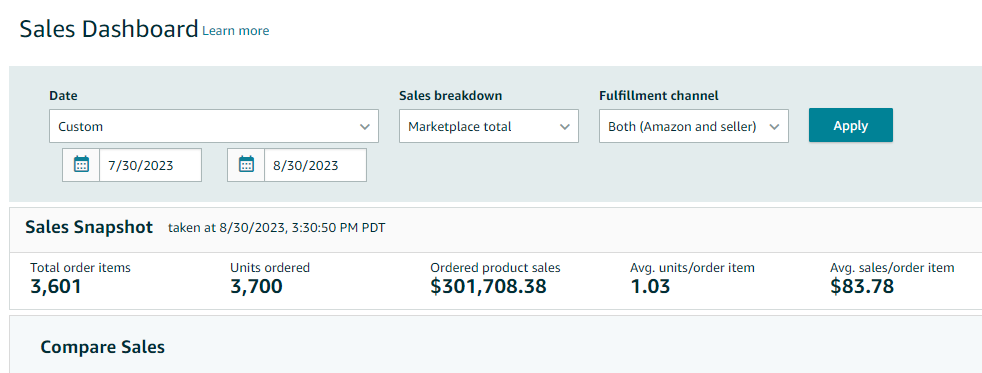Click the Units ordered value 3,700
The image size is (982, 373).
coord(256,287)
